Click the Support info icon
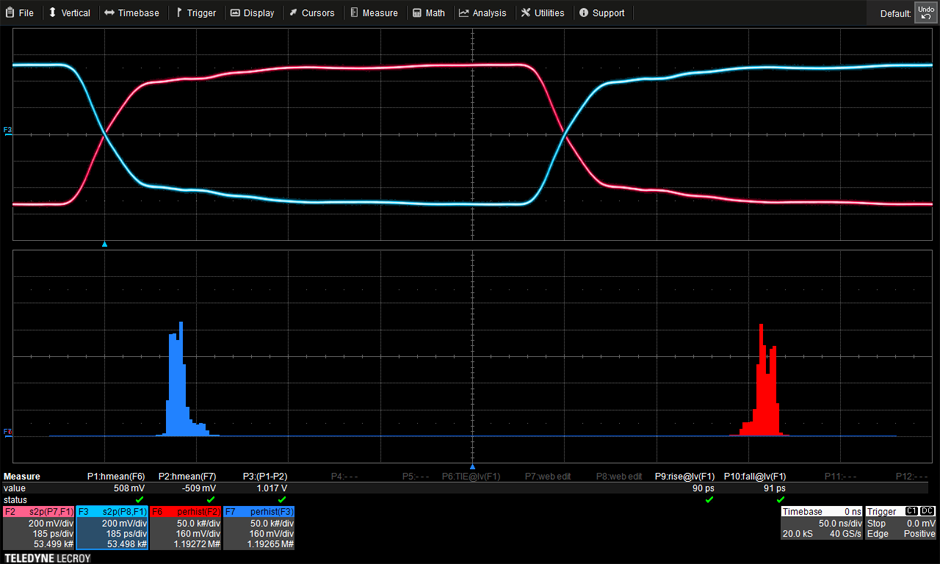Image resolution: width=940 pixels, height=564 pixels. click(584, 13)
